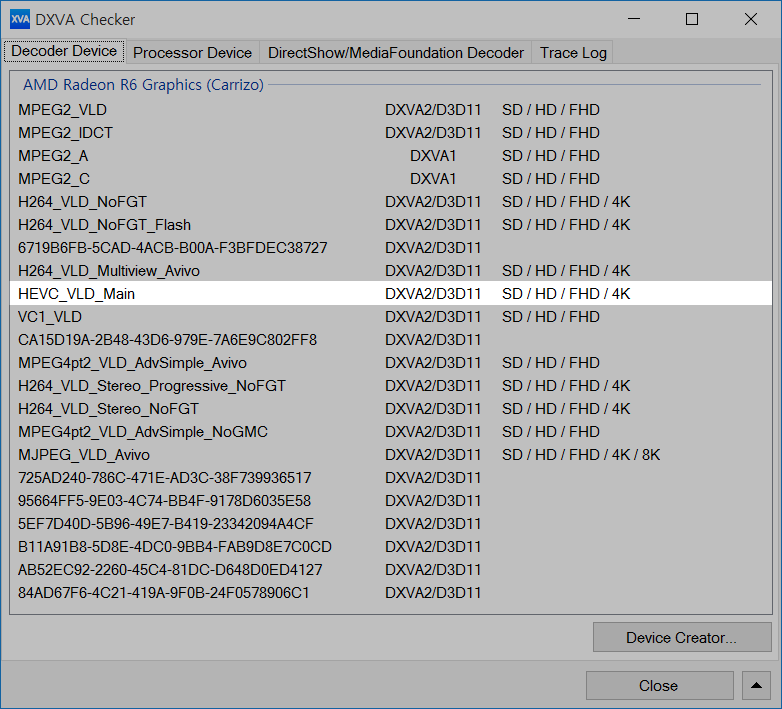Select the 5EF7D40D-5B96-49E7-B419-23342094A4CF row
The width and height of the screenshot is (782, 709).
(x=391, y=524)
